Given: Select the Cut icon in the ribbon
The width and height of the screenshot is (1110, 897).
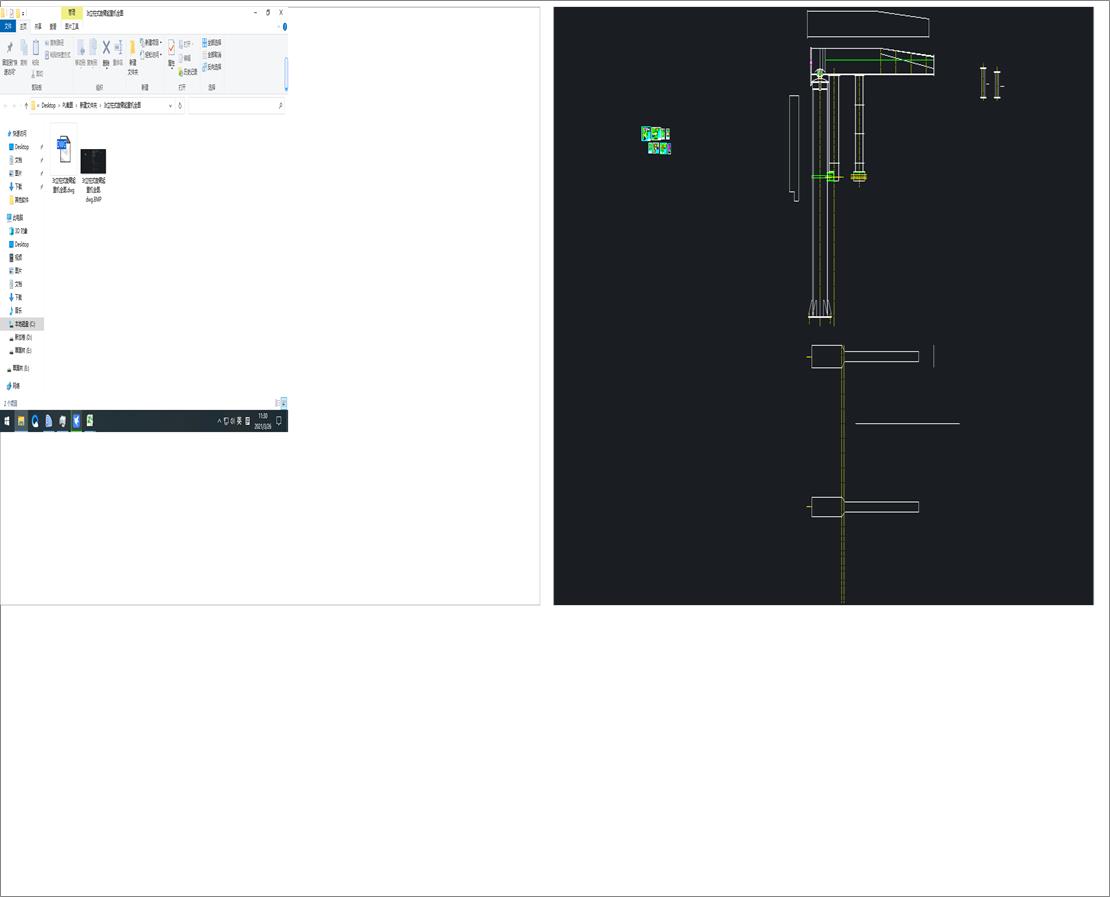Looking at the screenshot, I should click(x=34, y=74).
